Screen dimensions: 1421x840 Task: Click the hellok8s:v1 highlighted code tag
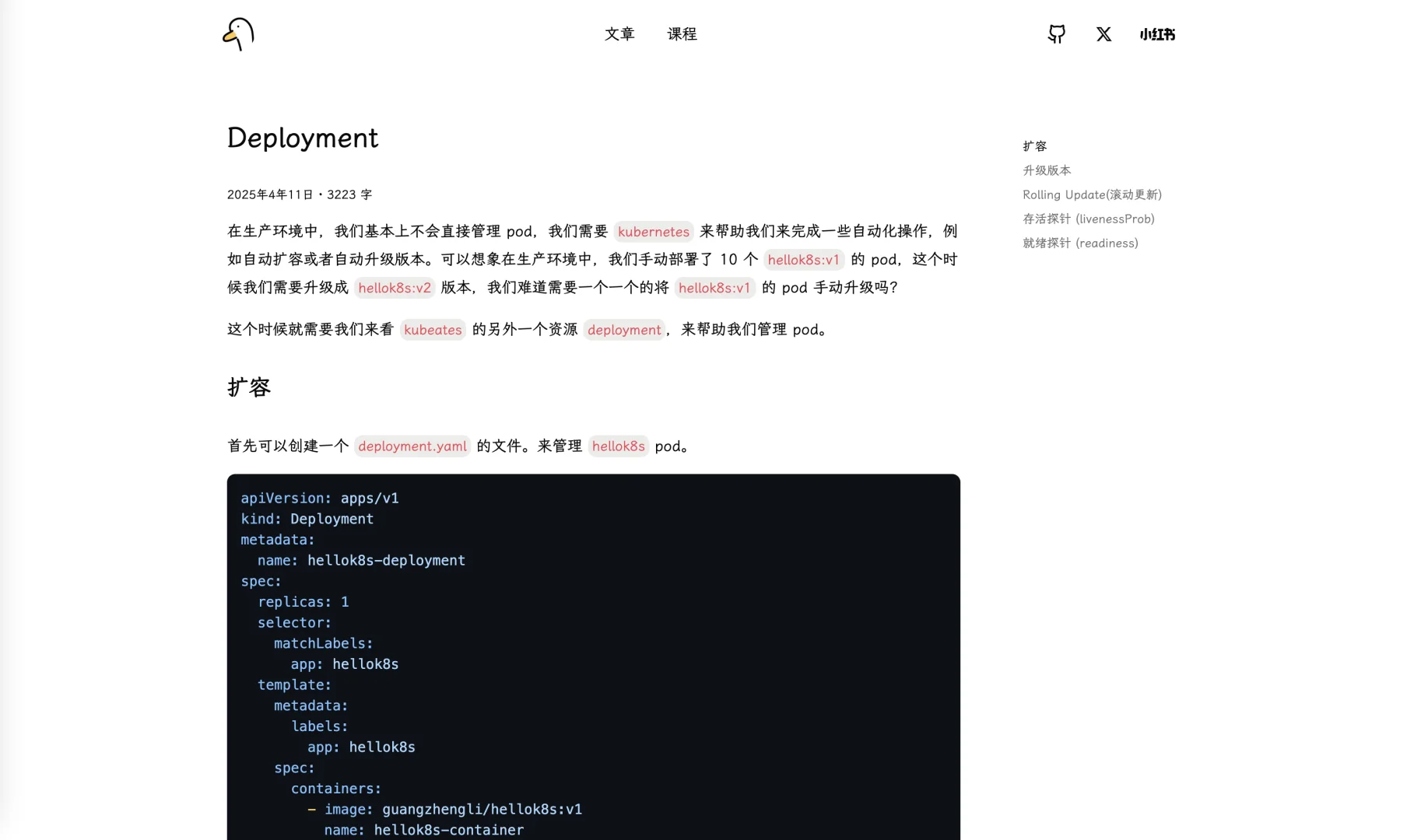coord(803,260)
